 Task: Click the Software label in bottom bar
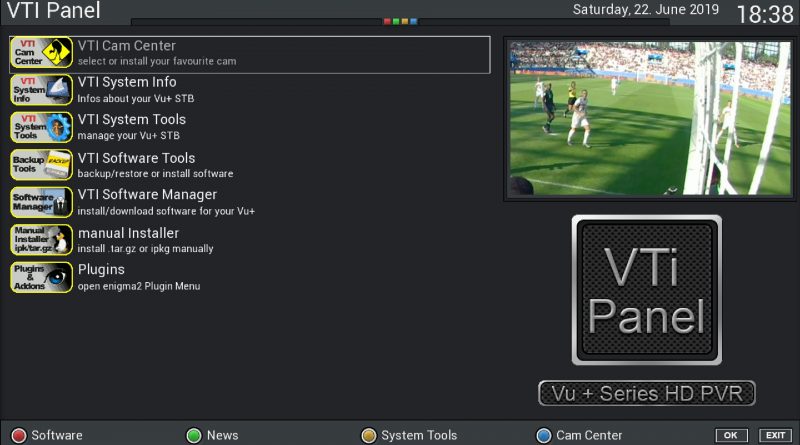click(57, 435)
